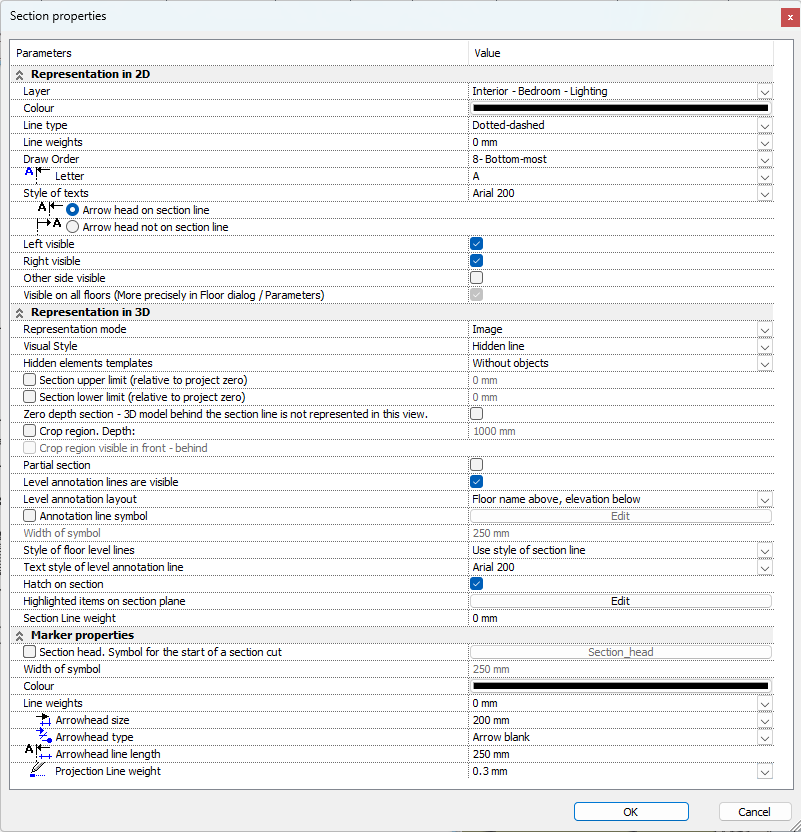801x832 pixels.
Task: Click the arrow-not-on-section-line symbol icon
Action: [x=49, y=227]
